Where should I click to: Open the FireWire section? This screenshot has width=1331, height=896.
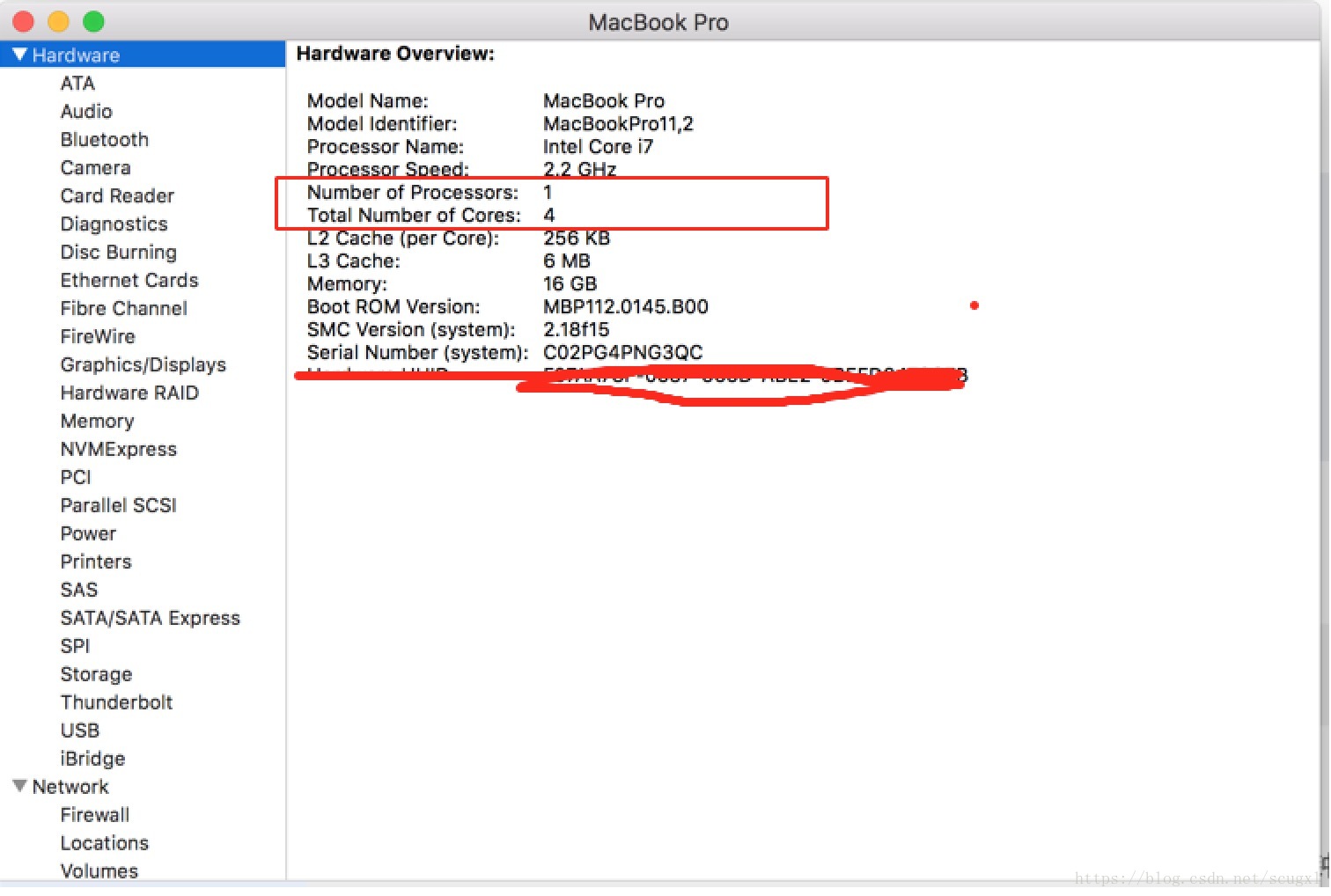(x=98, y=336)
